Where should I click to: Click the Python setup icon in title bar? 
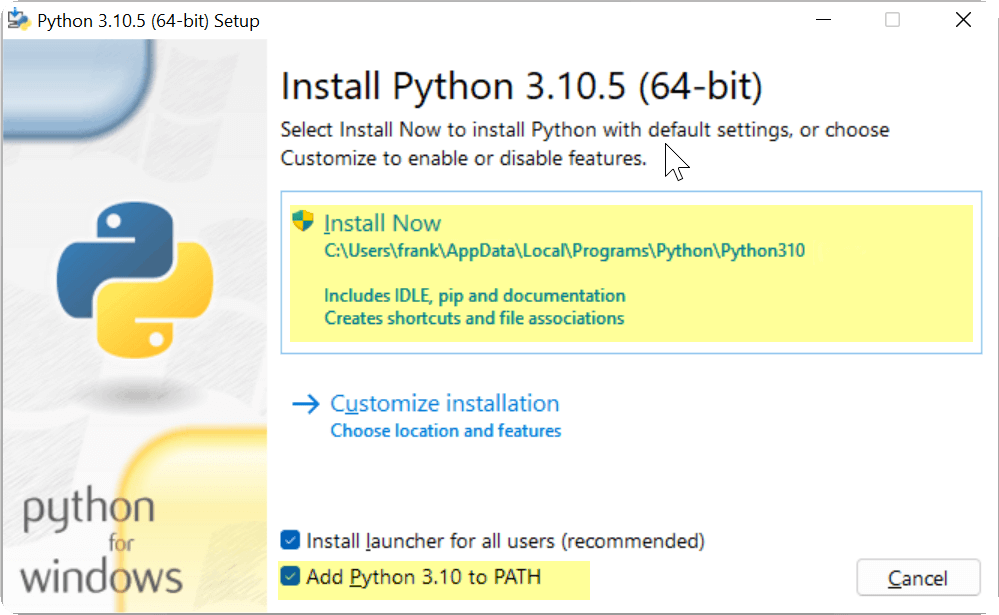pos(18,20)
